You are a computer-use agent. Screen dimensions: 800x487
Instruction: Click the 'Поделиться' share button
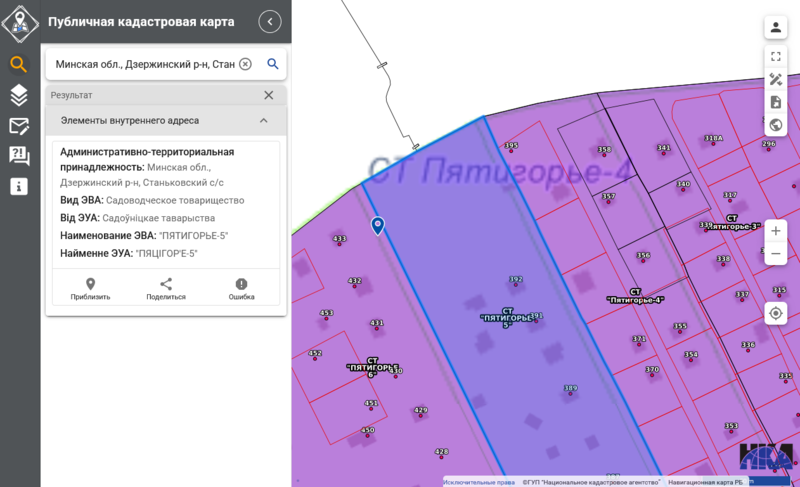click(166, 289)
